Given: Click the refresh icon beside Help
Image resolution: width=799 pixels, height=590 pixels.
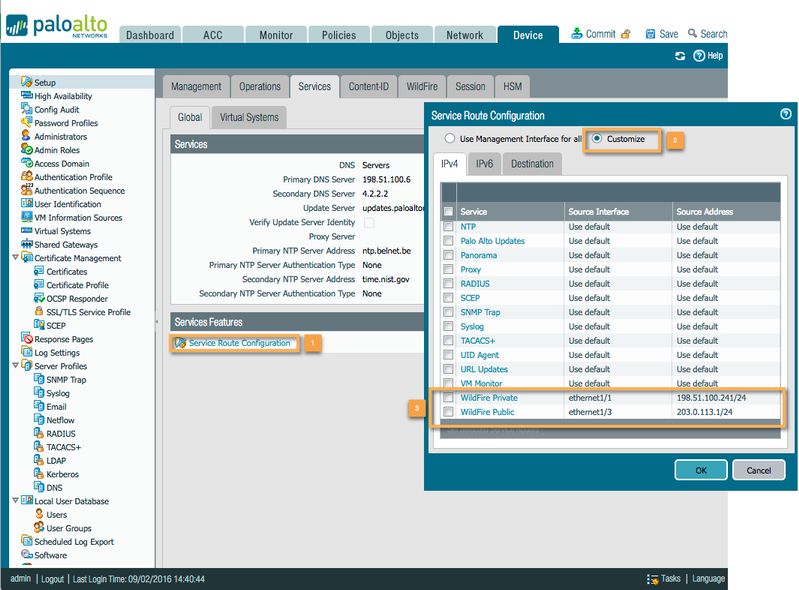Looking at the screenshot, I should pyautogui.click(x=680, y=56).
